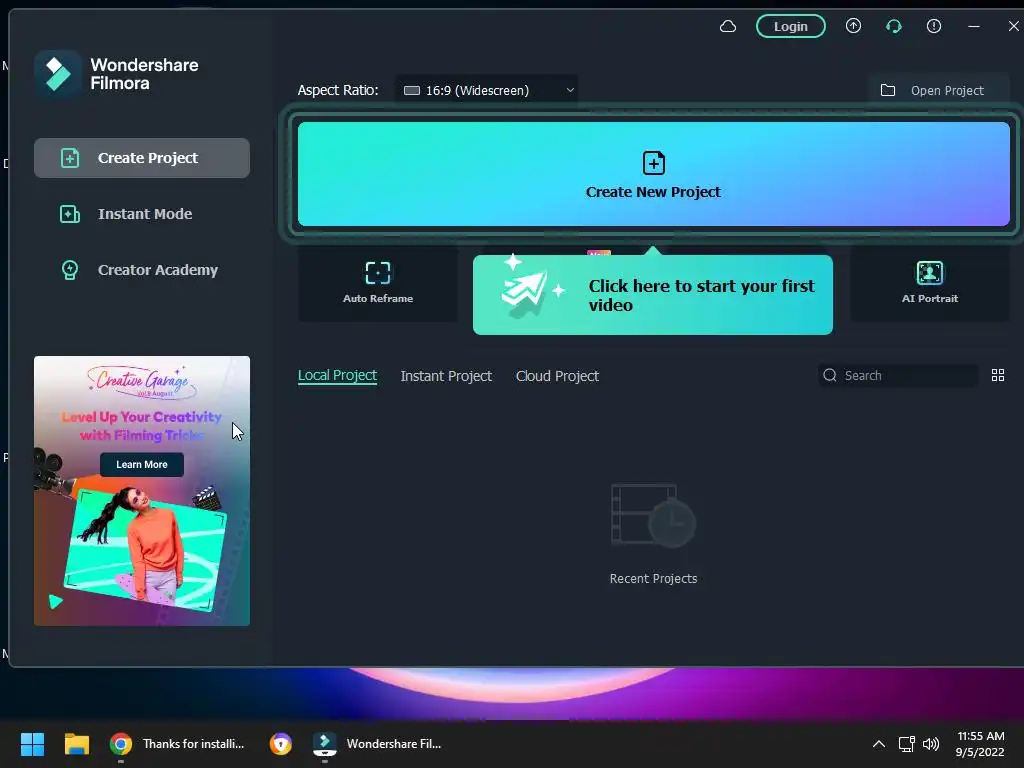Click into the project Search field
The image size is (1024, 768).
click(898, 376)
